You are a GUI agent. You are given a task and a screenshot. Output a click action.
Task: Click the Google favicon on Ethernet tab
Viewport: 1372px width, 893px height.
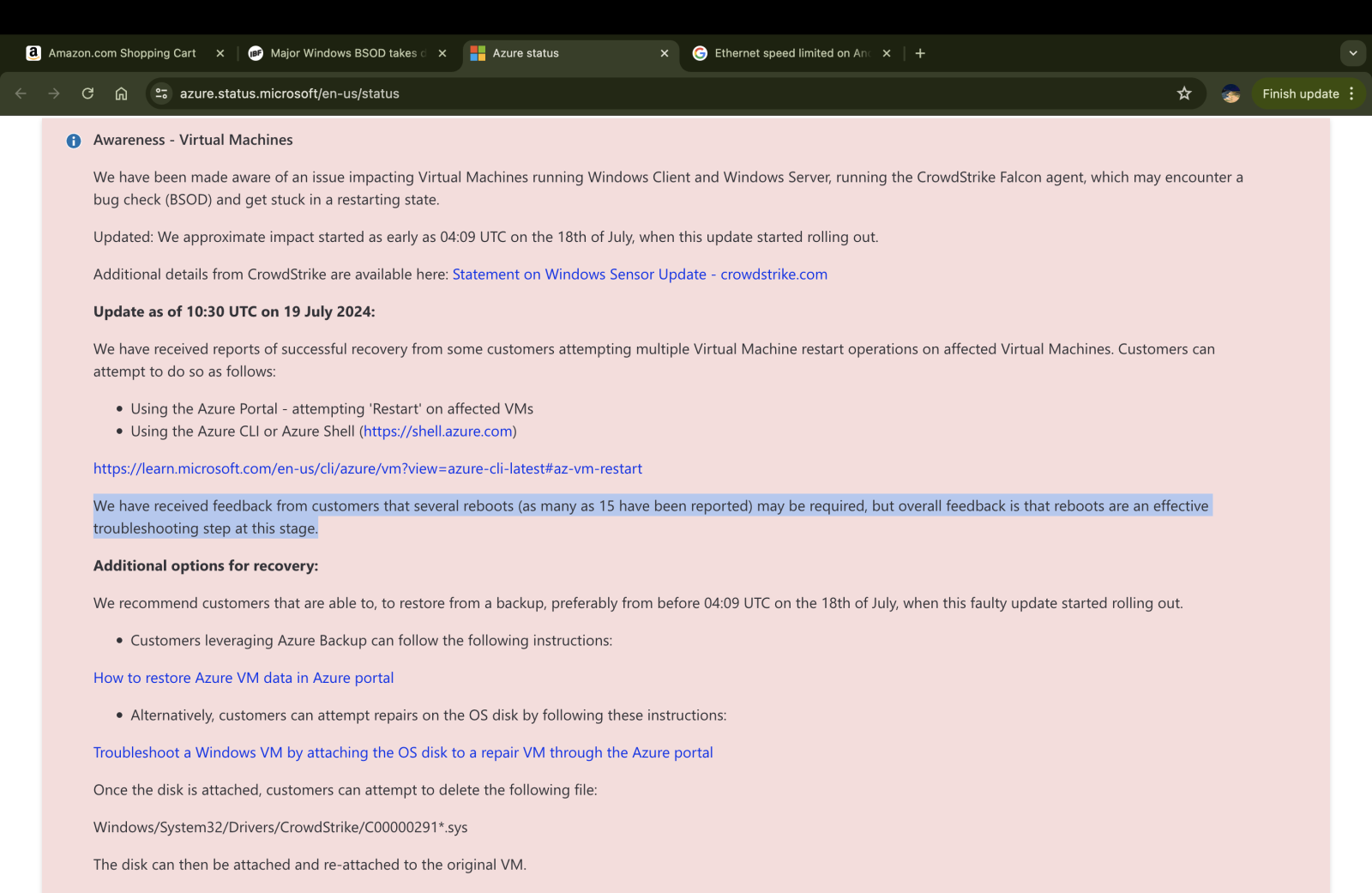[x=700, y=53]
